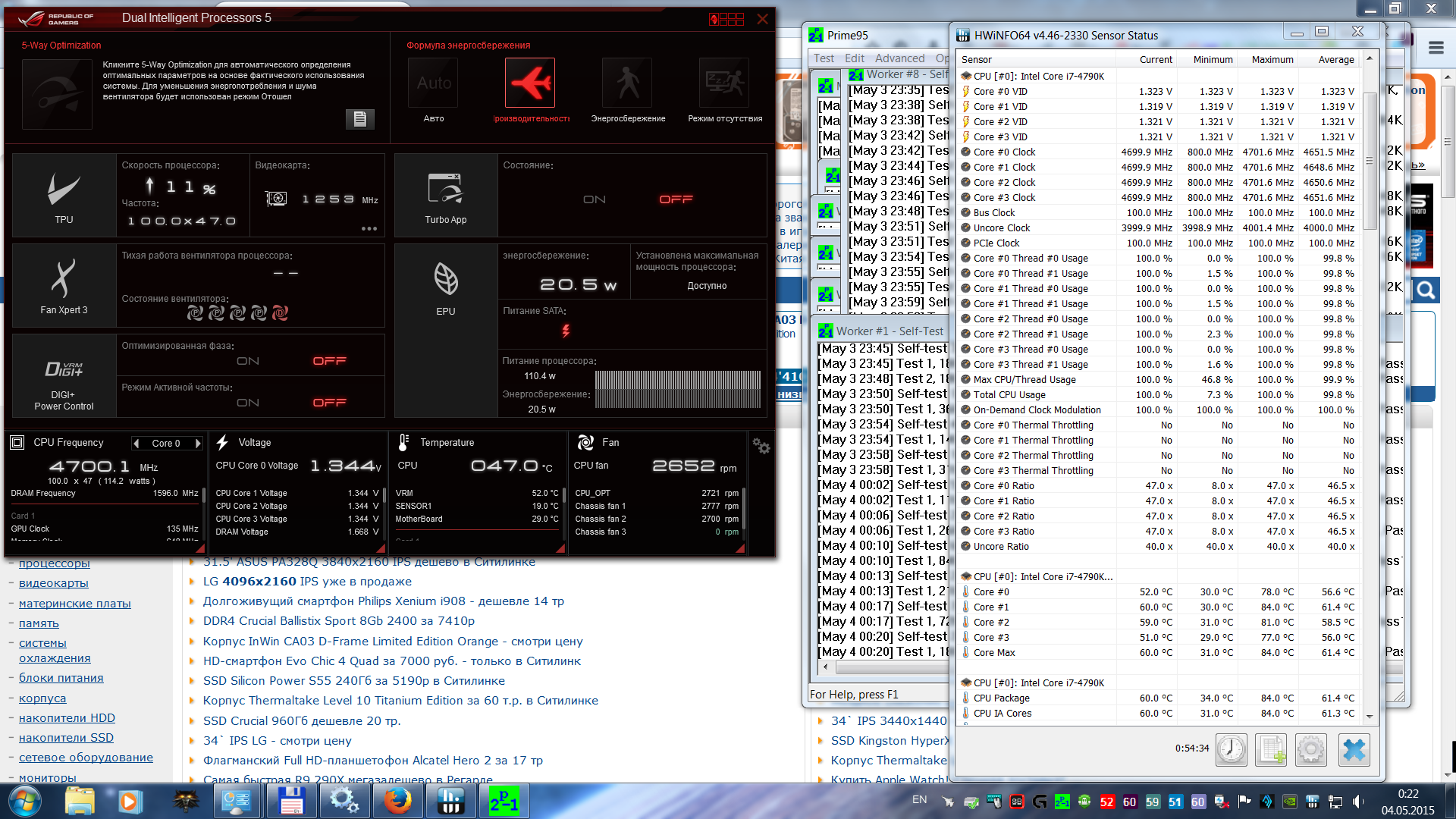The height and width of the screenshot is (819, 1456).
Task: Expand GPU options via three dots
Action: coord(369,228)
